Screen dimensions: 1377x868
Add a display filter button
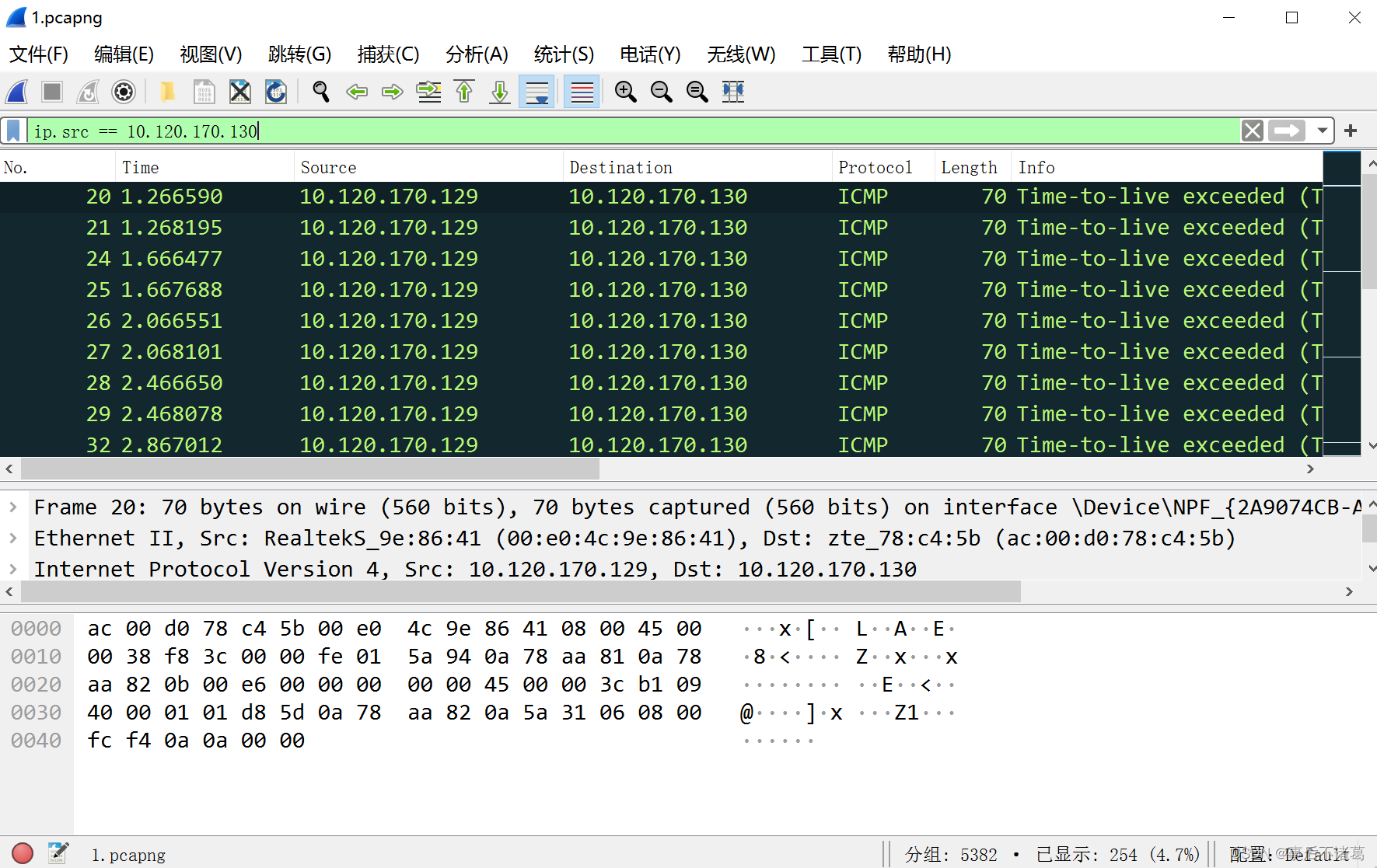[1351, 131]
